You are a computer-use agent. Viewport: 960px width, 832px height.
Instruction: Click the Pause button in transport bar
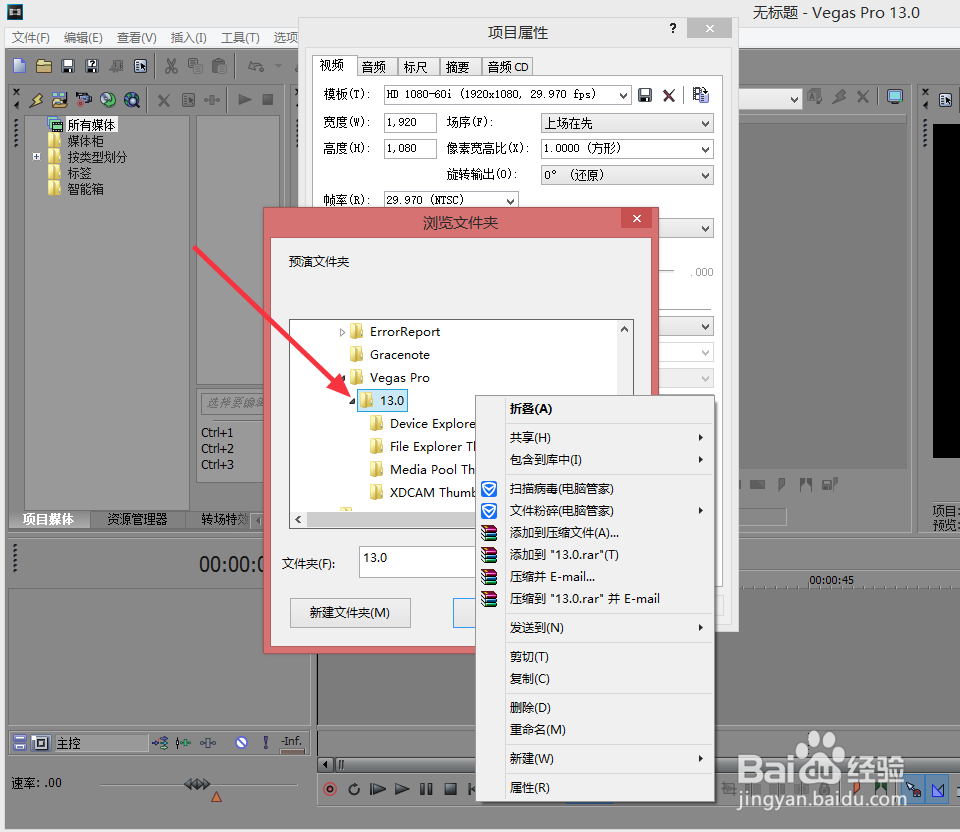point(426,789)
